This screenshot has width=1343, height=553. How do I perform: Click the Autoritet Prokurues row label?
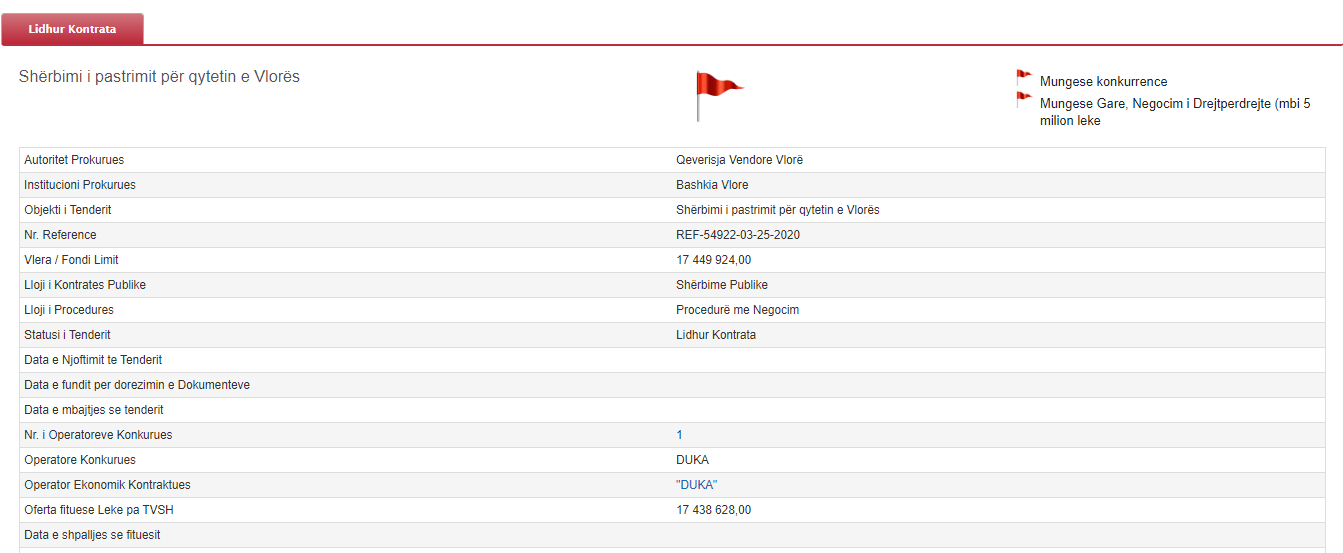(x=74, y=160)
